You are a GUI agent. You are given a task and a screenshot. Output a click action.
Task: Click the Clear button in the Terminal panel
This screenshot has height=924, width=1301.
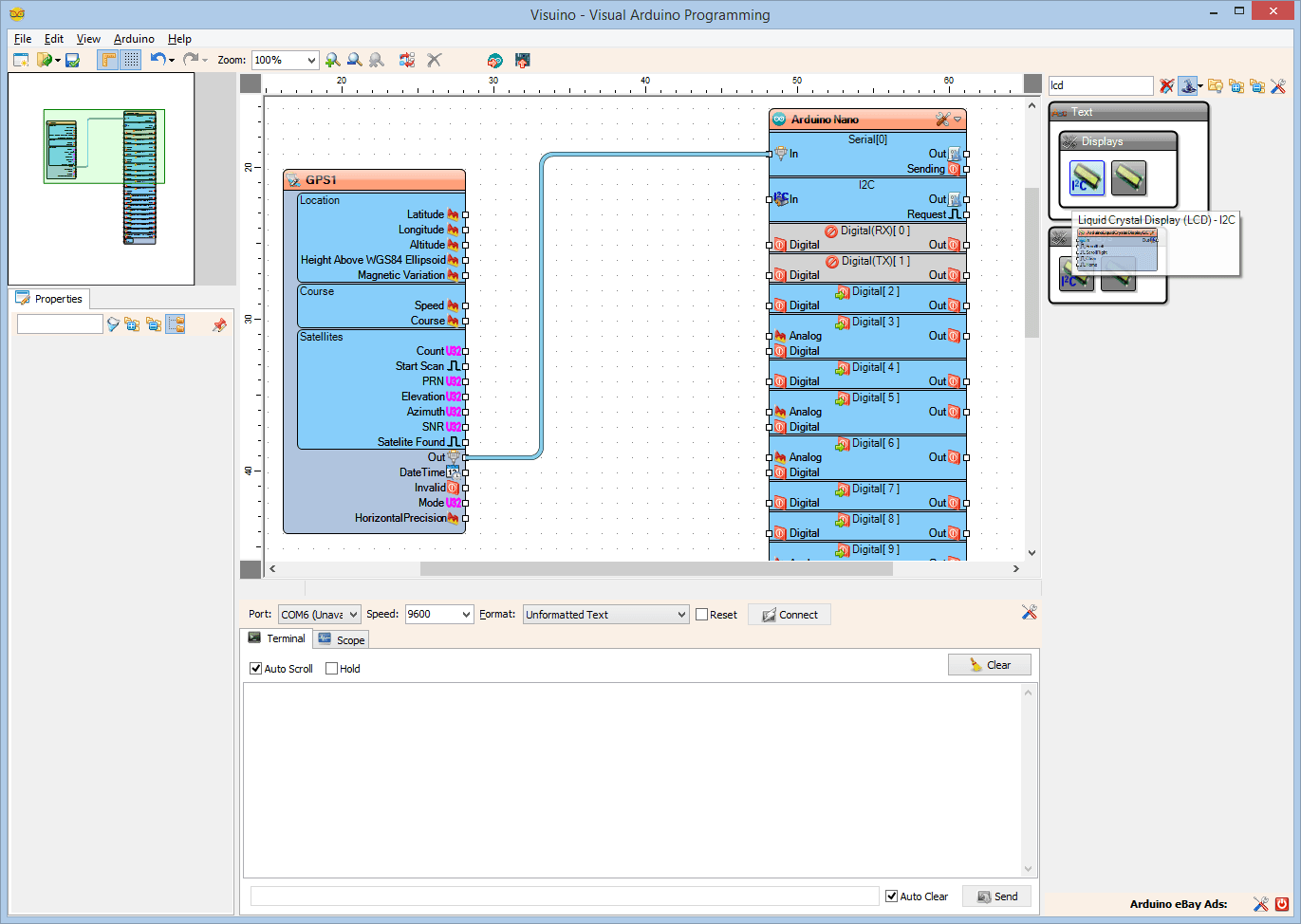[x=990, y=664]
